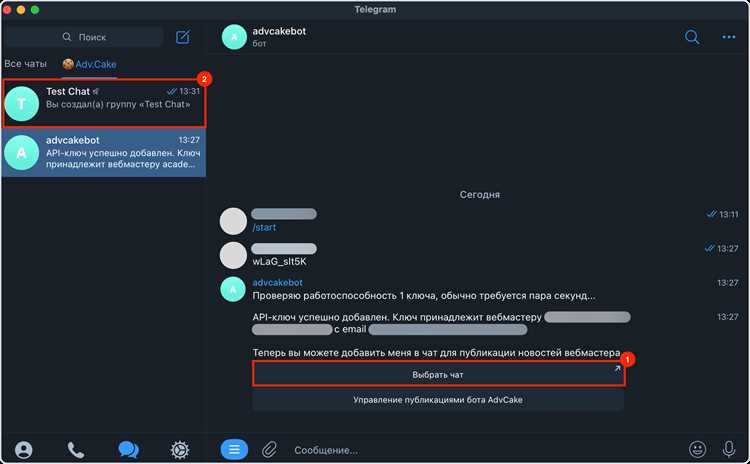Open the Calls section icon

tap(76, 450)
